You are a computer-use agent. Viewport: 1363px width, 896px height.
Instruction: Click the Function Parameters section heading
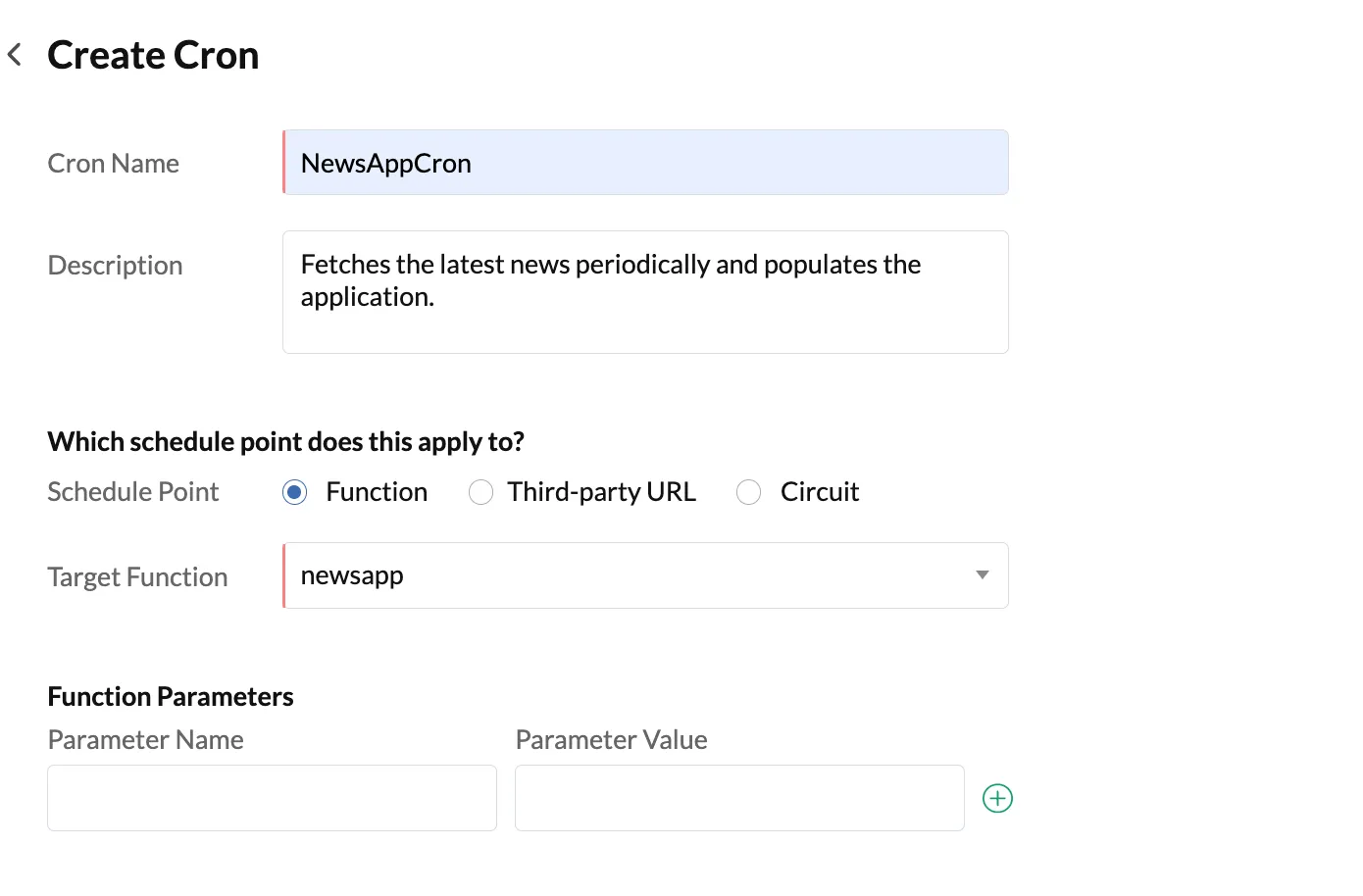pos(171,697)
